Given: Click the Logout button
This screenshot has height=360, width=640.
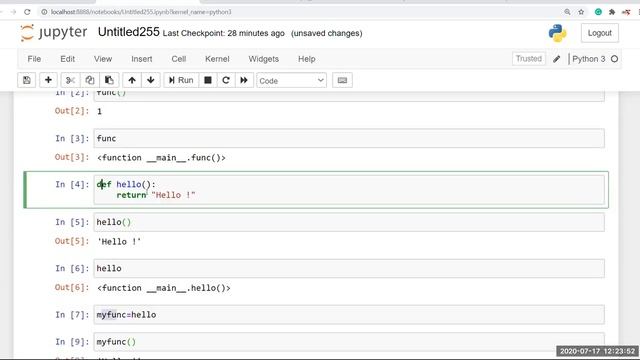Looking at the screenshot, I should (x=600, y=33).
